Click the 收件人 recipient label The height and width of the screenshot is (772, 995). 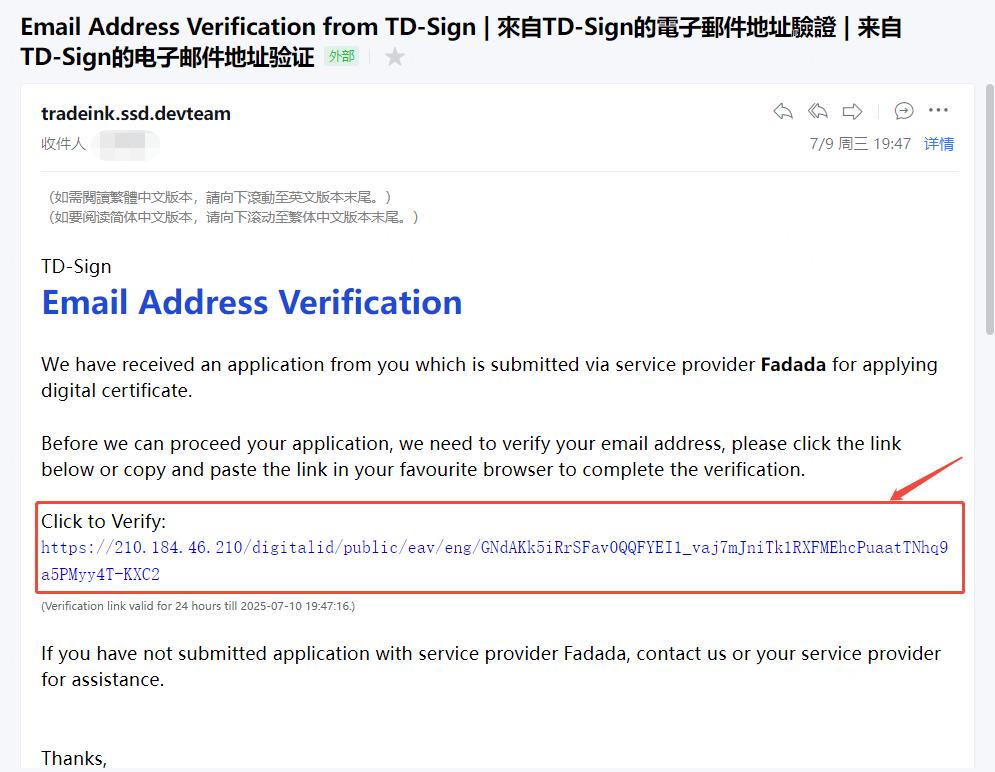[63, 144]
